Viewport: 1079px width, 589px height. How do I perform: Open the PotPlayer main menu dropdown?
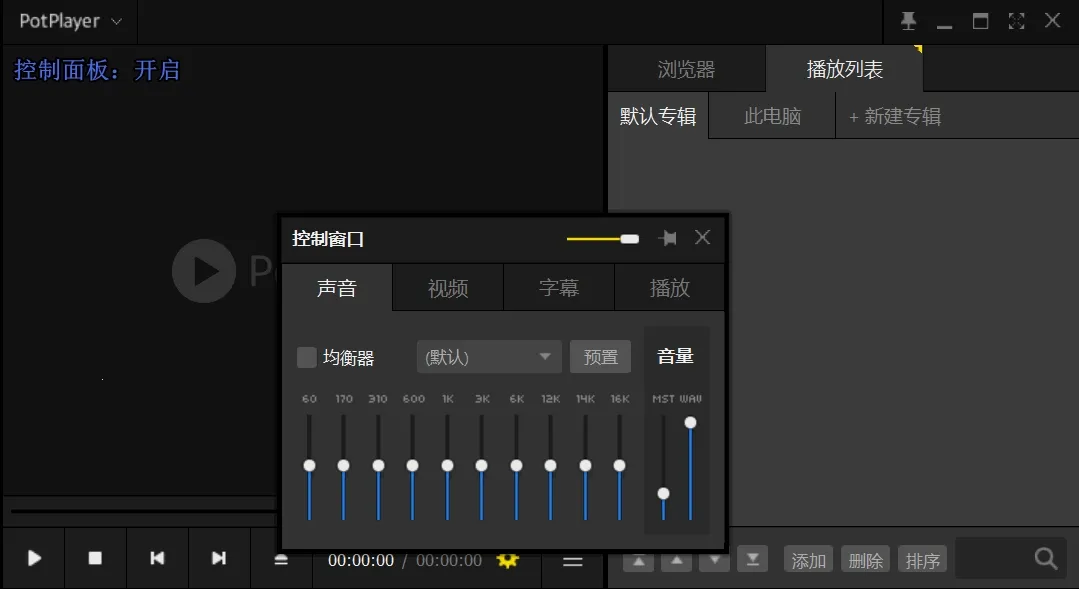point(70,21)
